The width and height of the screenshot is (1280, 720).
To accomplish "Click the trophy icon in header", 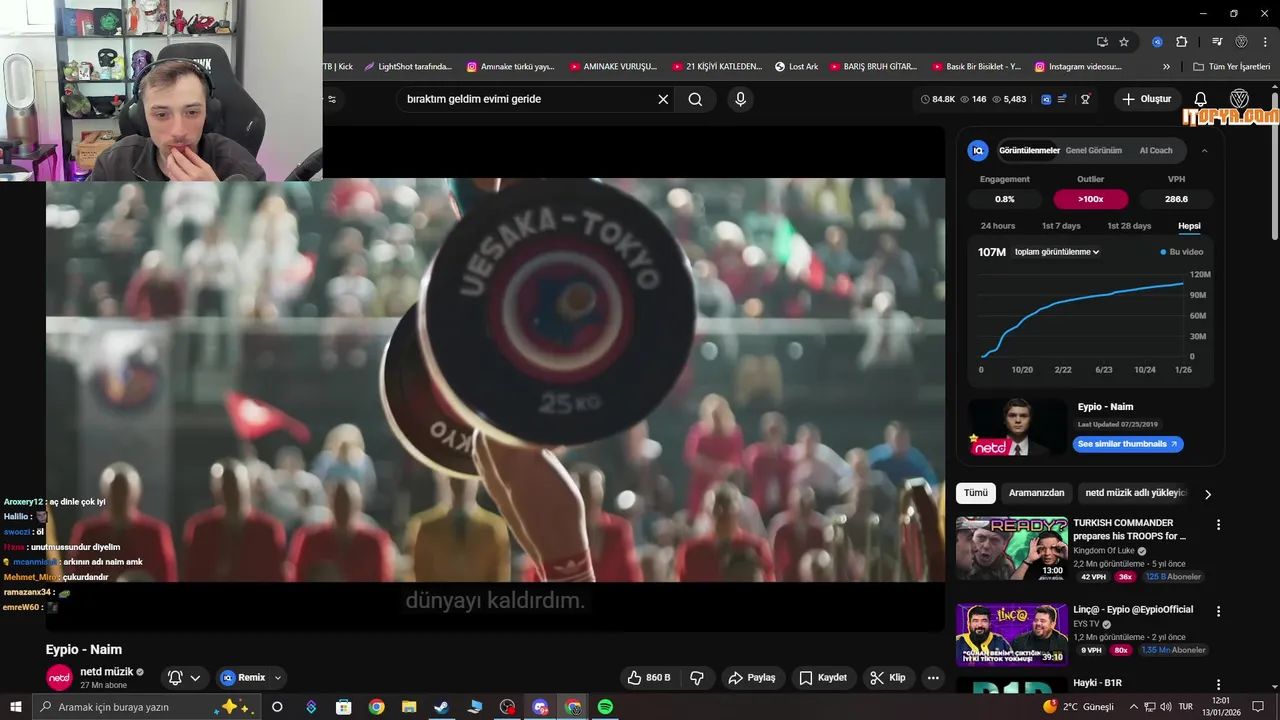I will click(x=1085, y=99).
